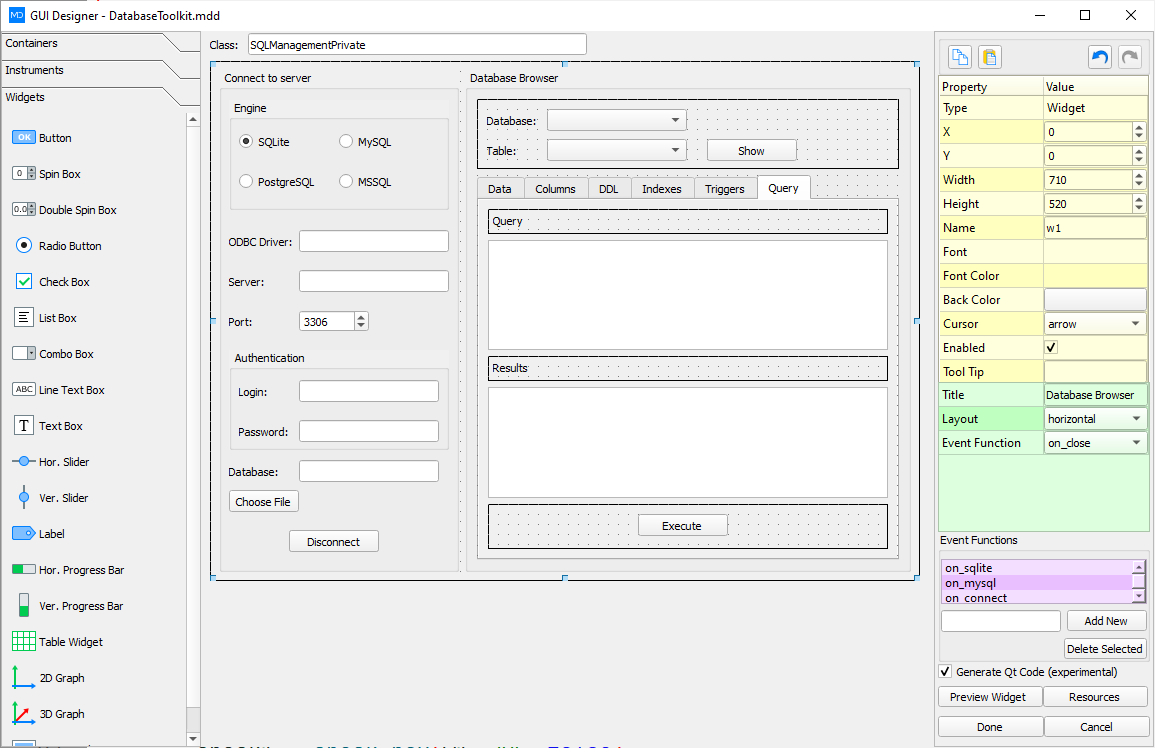Select the List Box widget icon
Screen dimensions: 1155x748
tap(24, 318)
